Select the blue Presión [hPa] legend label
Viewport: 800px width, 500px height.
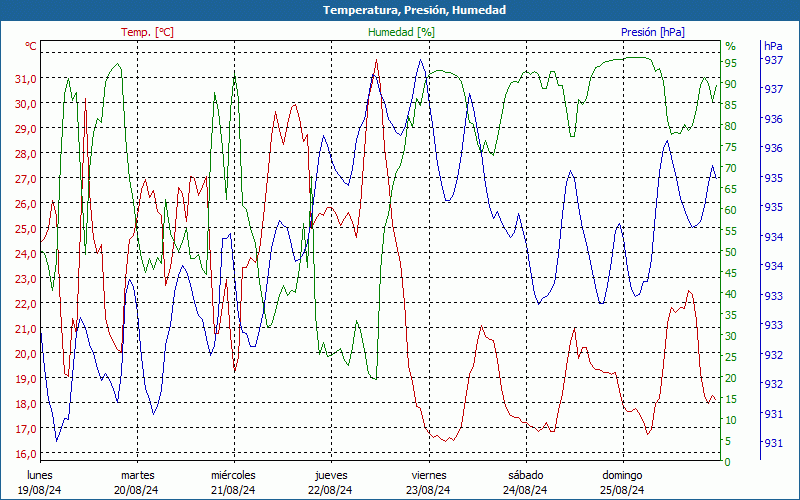[x=653, y=32]
